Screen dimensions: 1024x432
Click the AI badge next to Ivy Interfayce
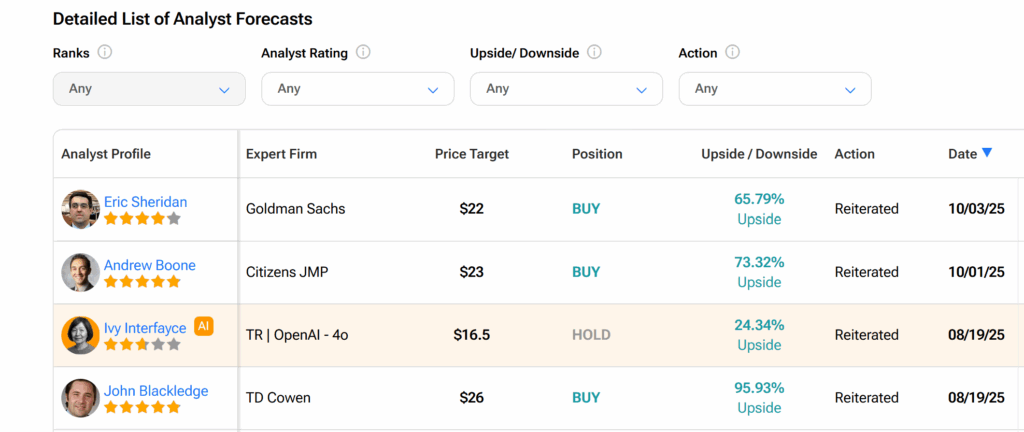[x=204, y=327]
